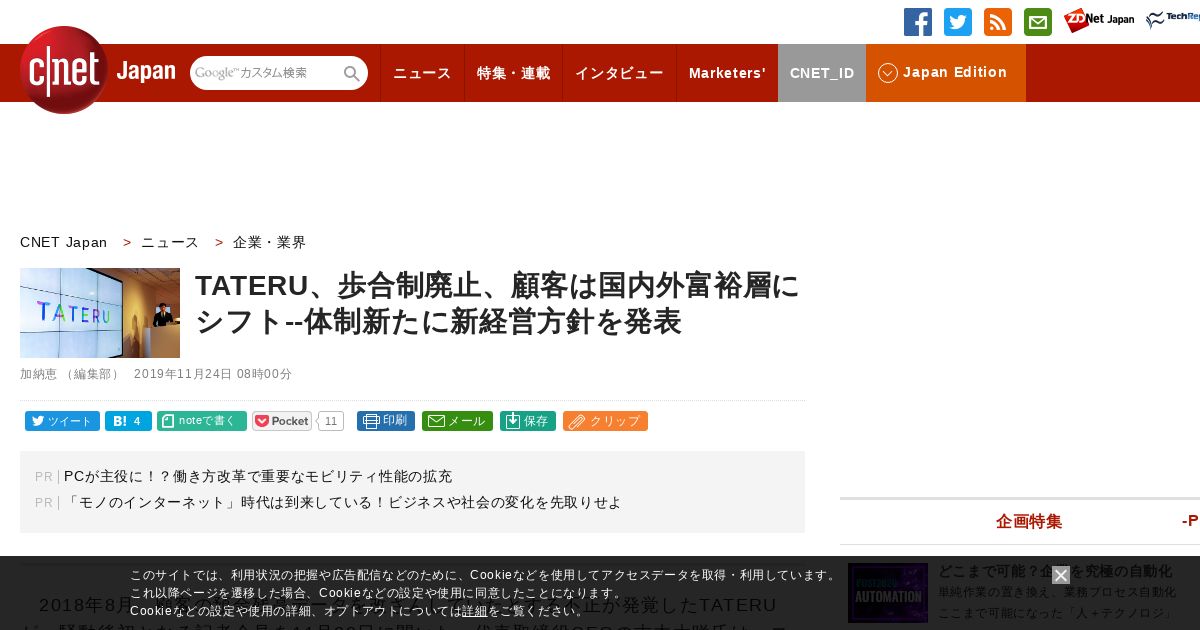Expand the Japan Edition selector
Screen dimensions: 1200x630
946,73
